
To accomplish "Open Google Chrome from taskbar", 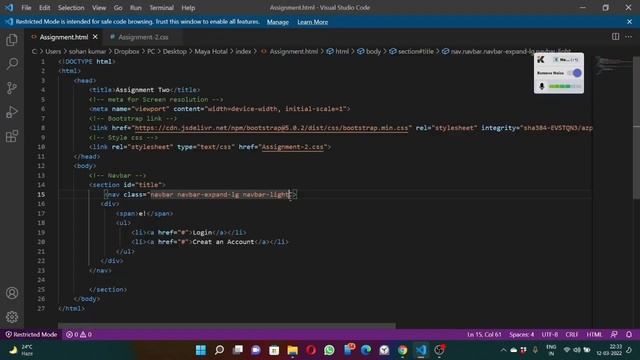I will 403,350.
